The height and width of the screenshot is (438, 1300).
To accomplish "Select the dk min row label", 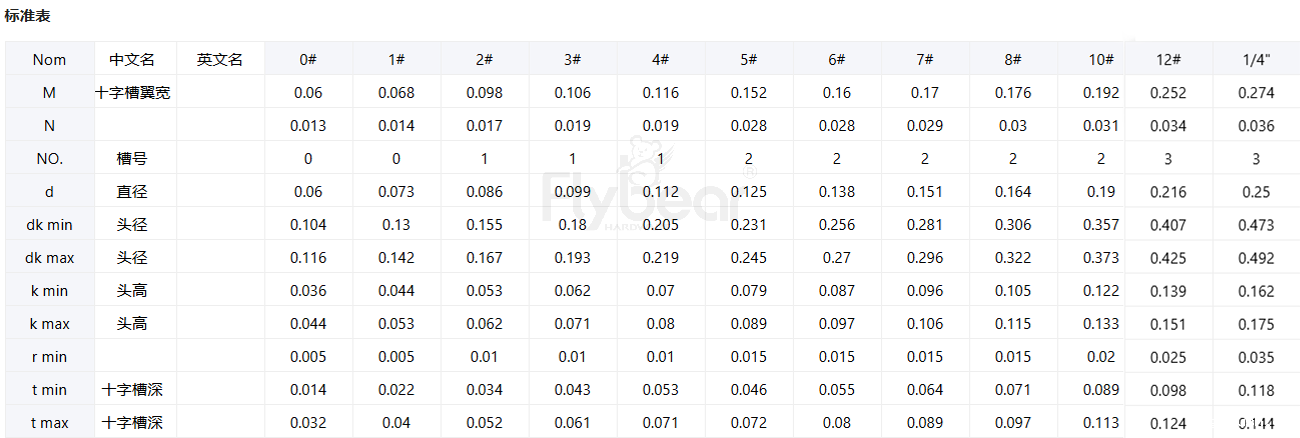I will point(49,225).
